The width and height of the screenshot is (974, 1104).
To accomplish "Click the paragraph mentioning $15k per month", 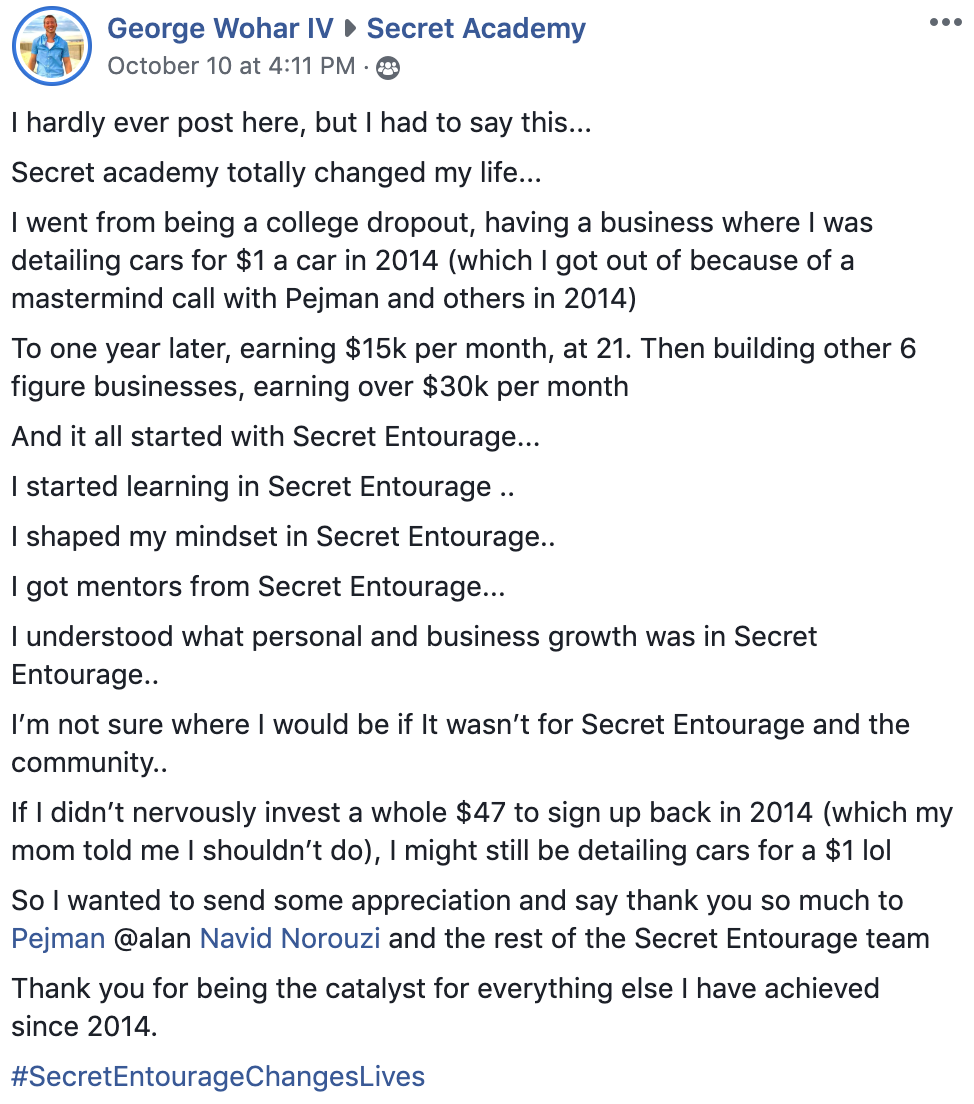I will (x=463, y=368).
